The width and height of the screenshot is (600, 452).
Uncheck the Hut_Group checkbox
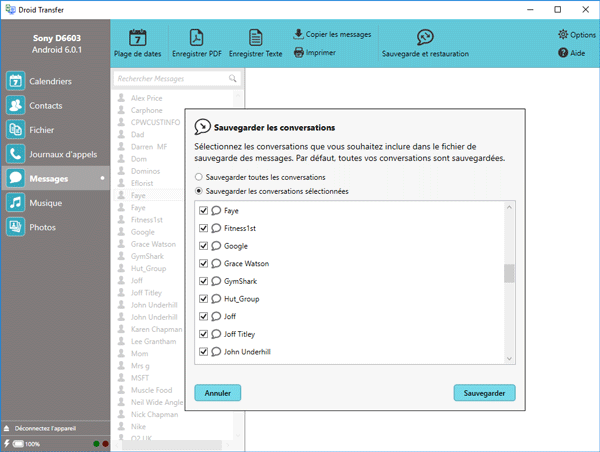pos(204,299)
